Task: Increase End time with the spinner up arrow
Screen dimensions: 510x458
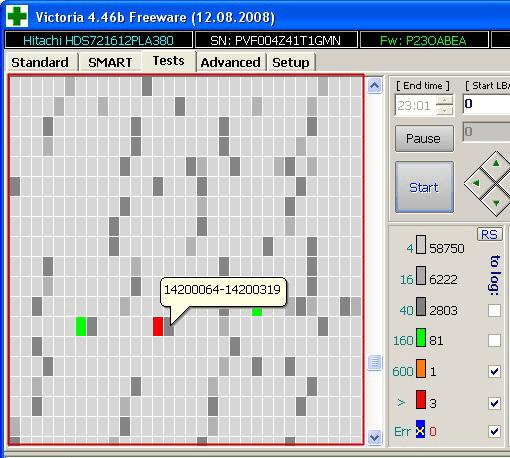Action: (445, 100)
